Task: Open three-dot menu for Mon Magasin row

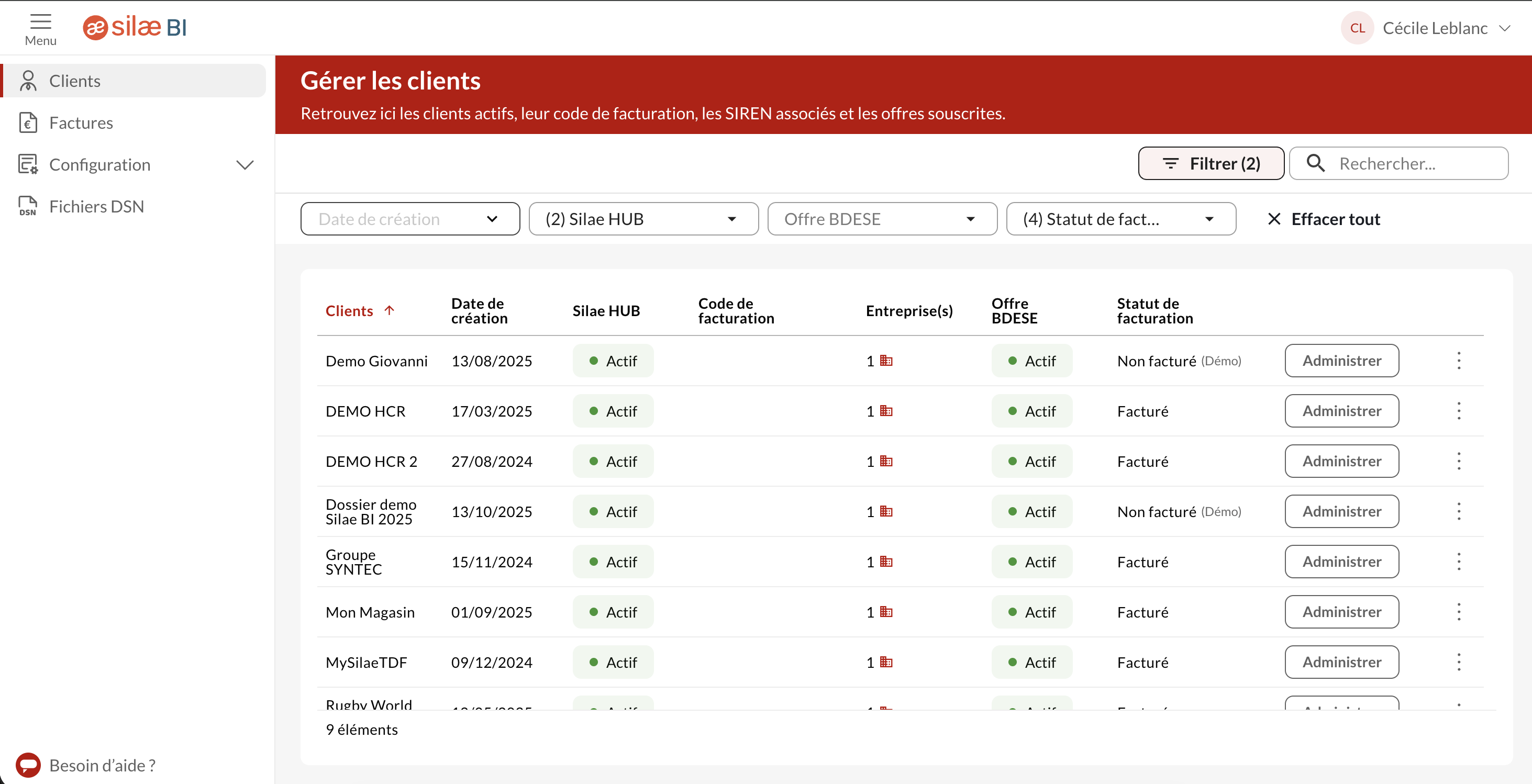Action: point(1458,612)
